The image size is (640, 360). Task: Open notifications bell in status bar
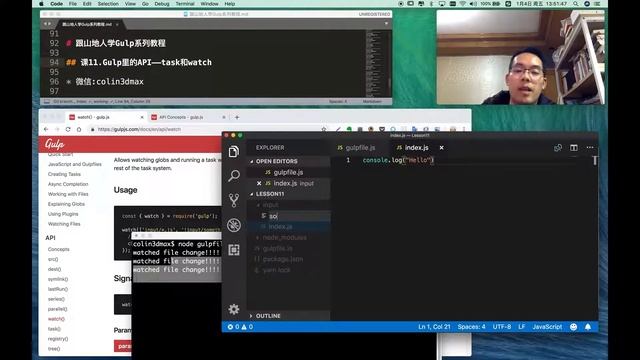click(x=588, y=327)
